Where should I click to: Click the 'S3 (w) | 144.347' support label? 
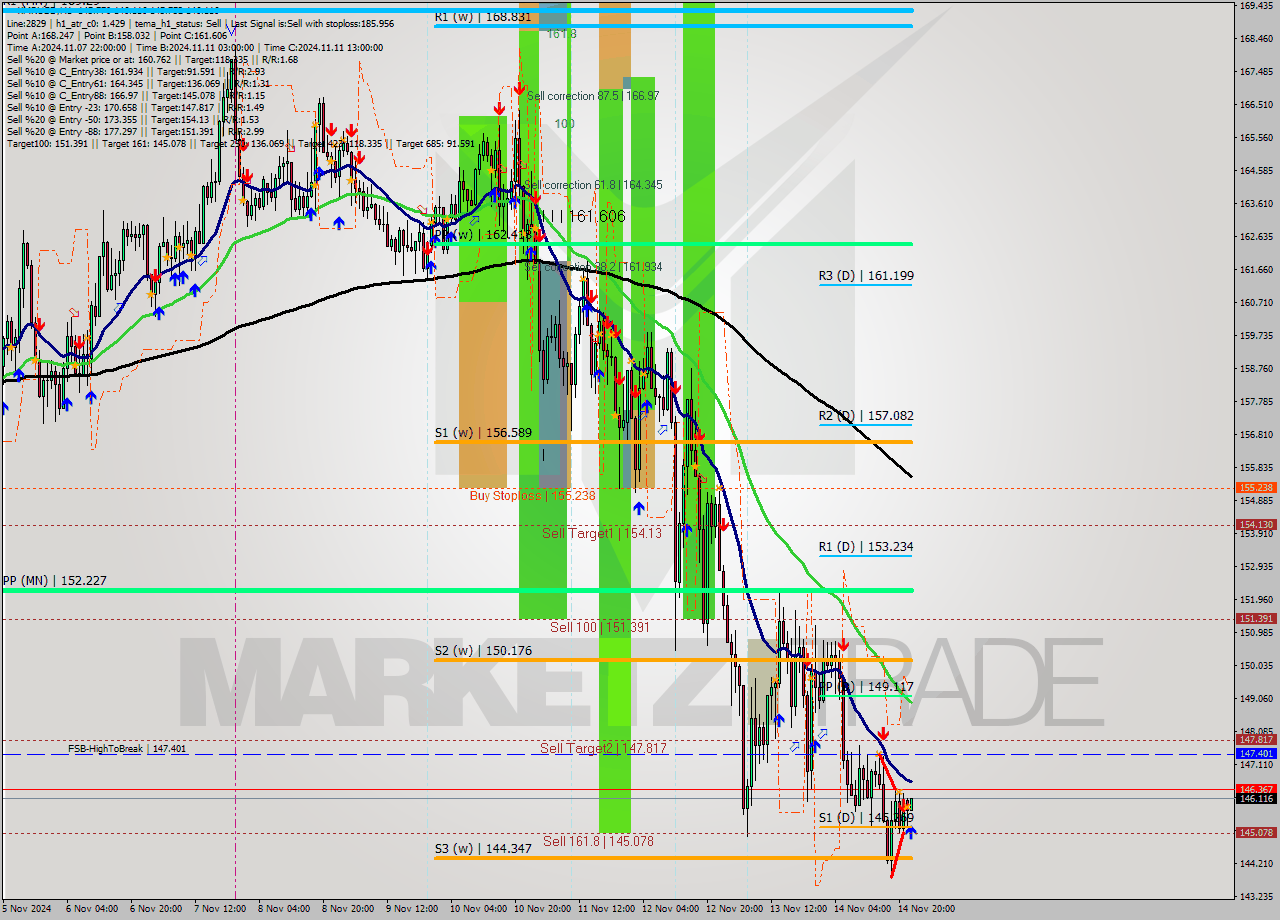tap(483, 849)
